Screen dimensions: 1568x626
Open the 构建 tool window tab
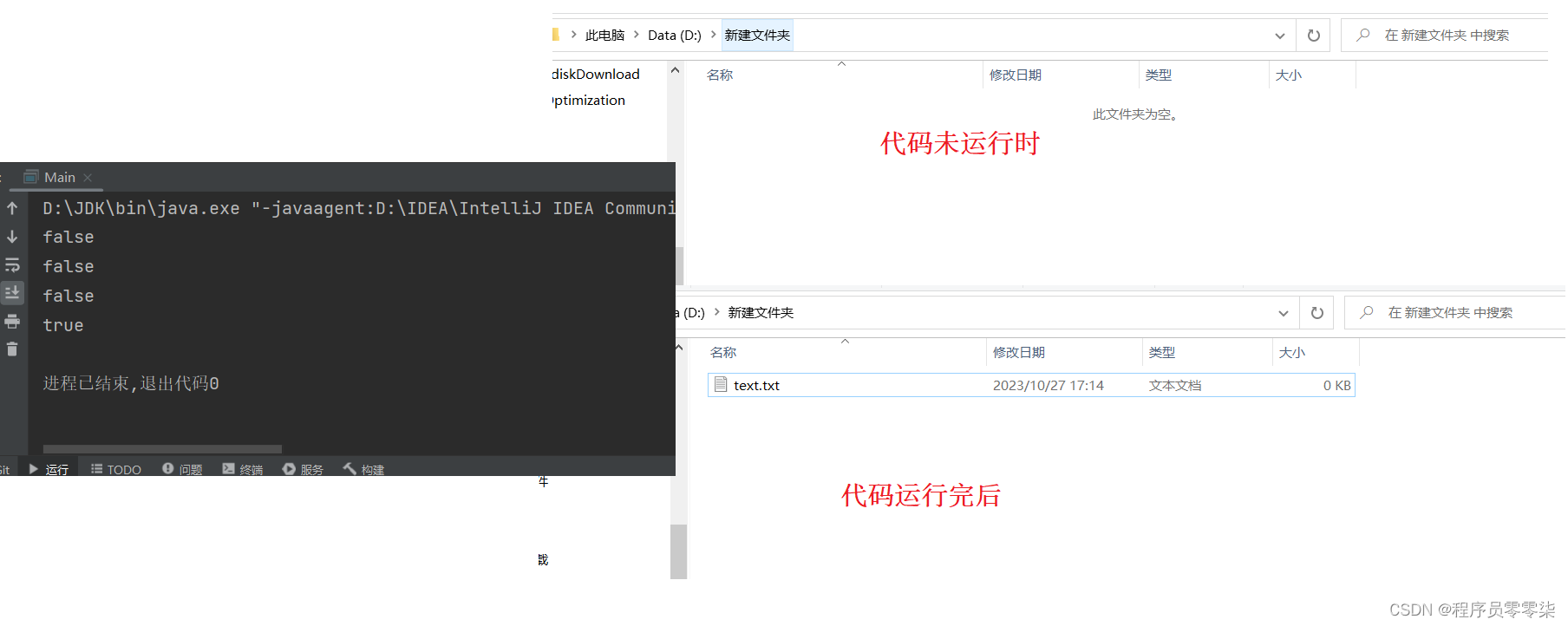click(363, 469)
